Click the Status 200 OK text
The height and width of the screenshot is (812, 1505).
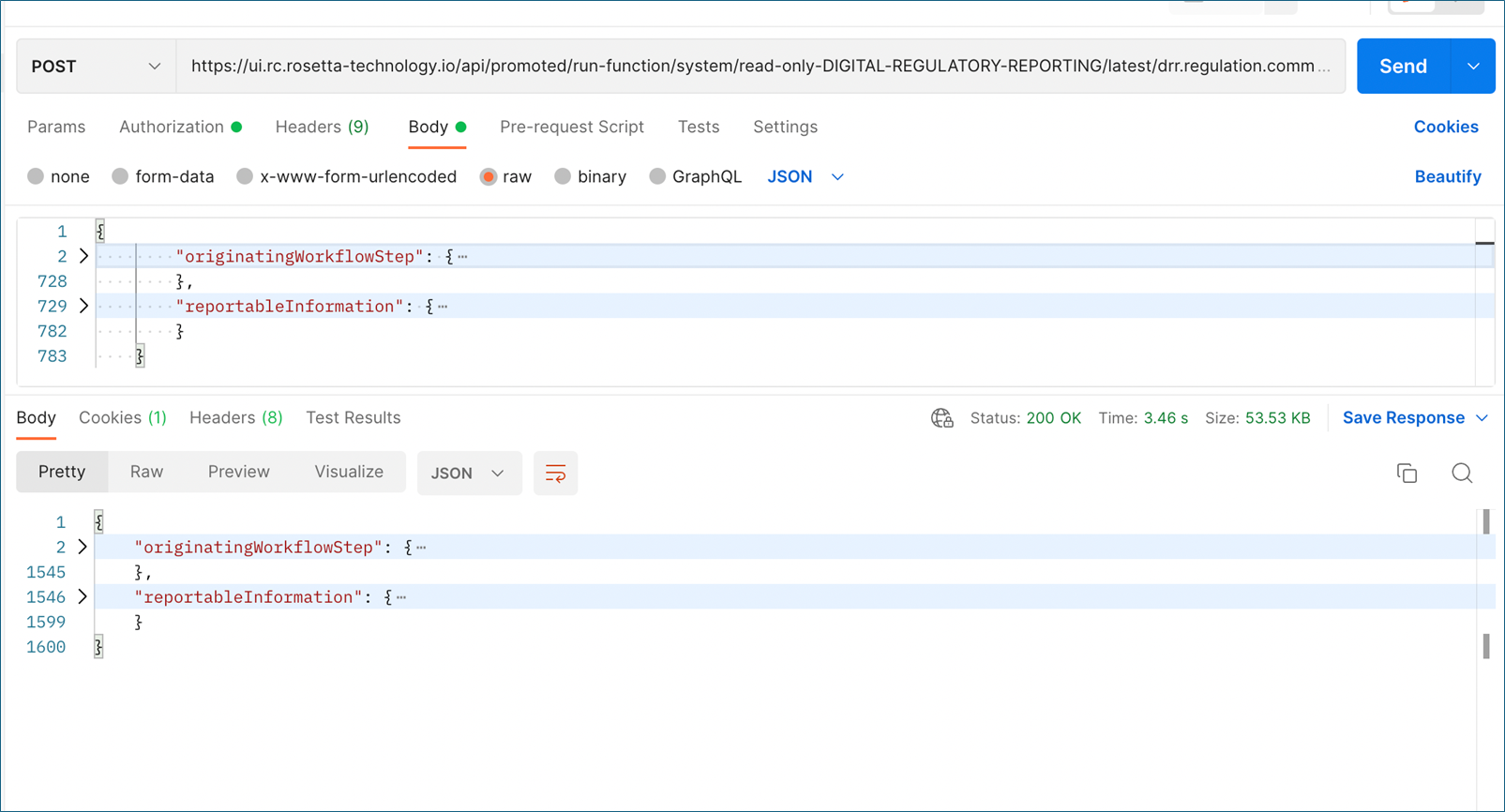point(1026,418)
